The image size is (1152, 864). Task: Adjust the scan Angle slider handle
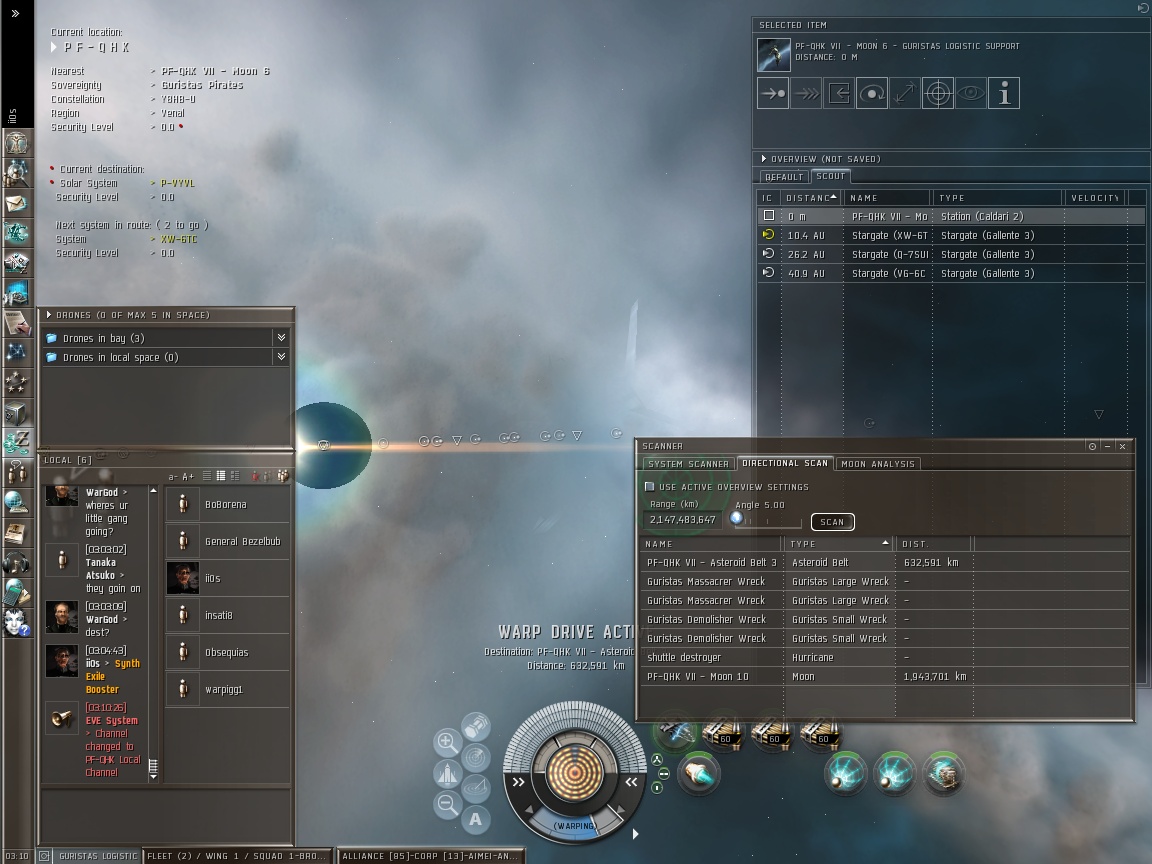tap(736, 518)
